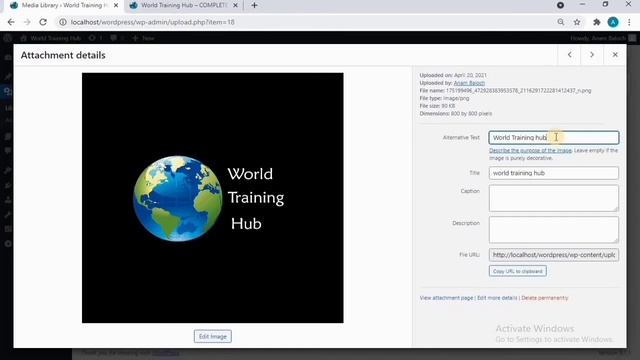Open the site information icon in address bar
Viewport: 640px width, 360px height.
point(62,22)
